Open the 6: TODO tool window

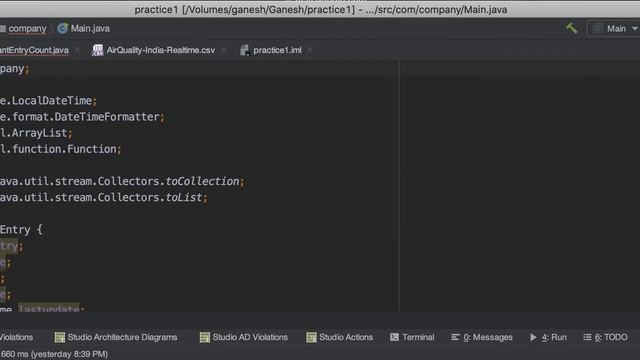tap(605, 337)
